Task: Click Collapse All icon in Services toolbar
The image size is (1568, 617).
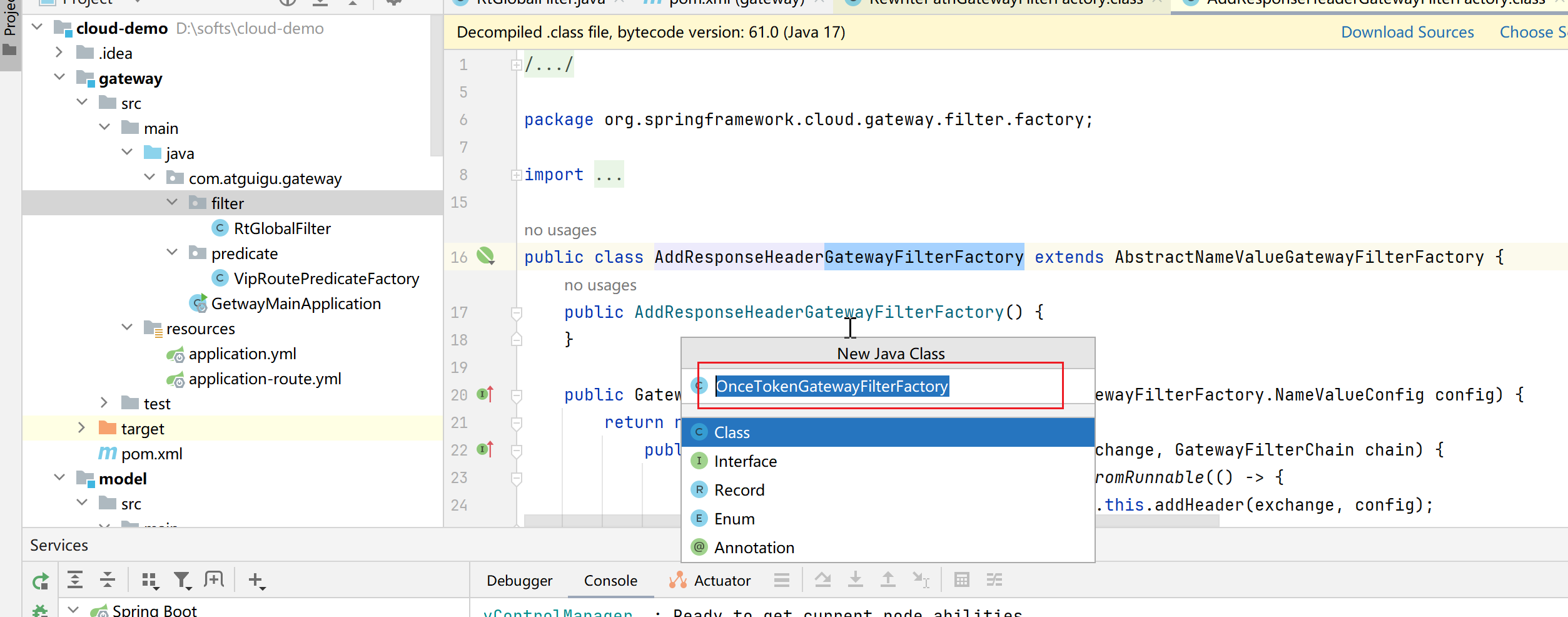Action: point(108,580)
